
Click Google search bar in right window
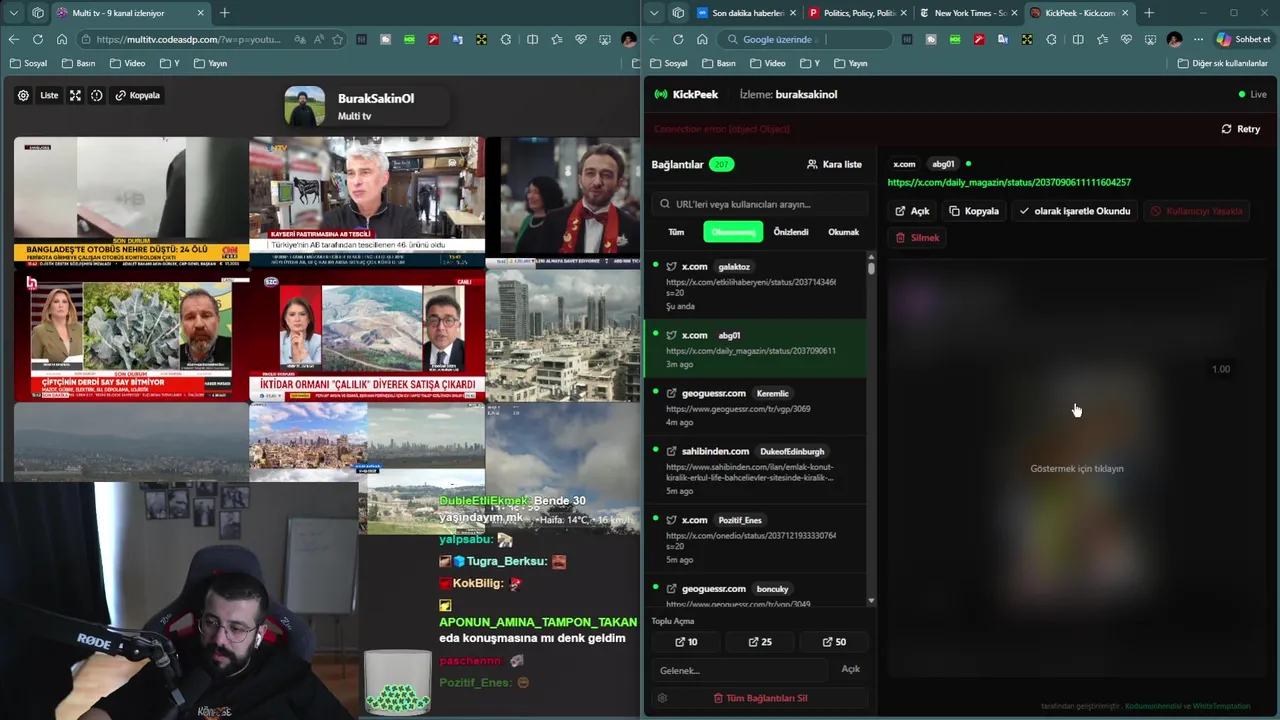pos(805,39)
